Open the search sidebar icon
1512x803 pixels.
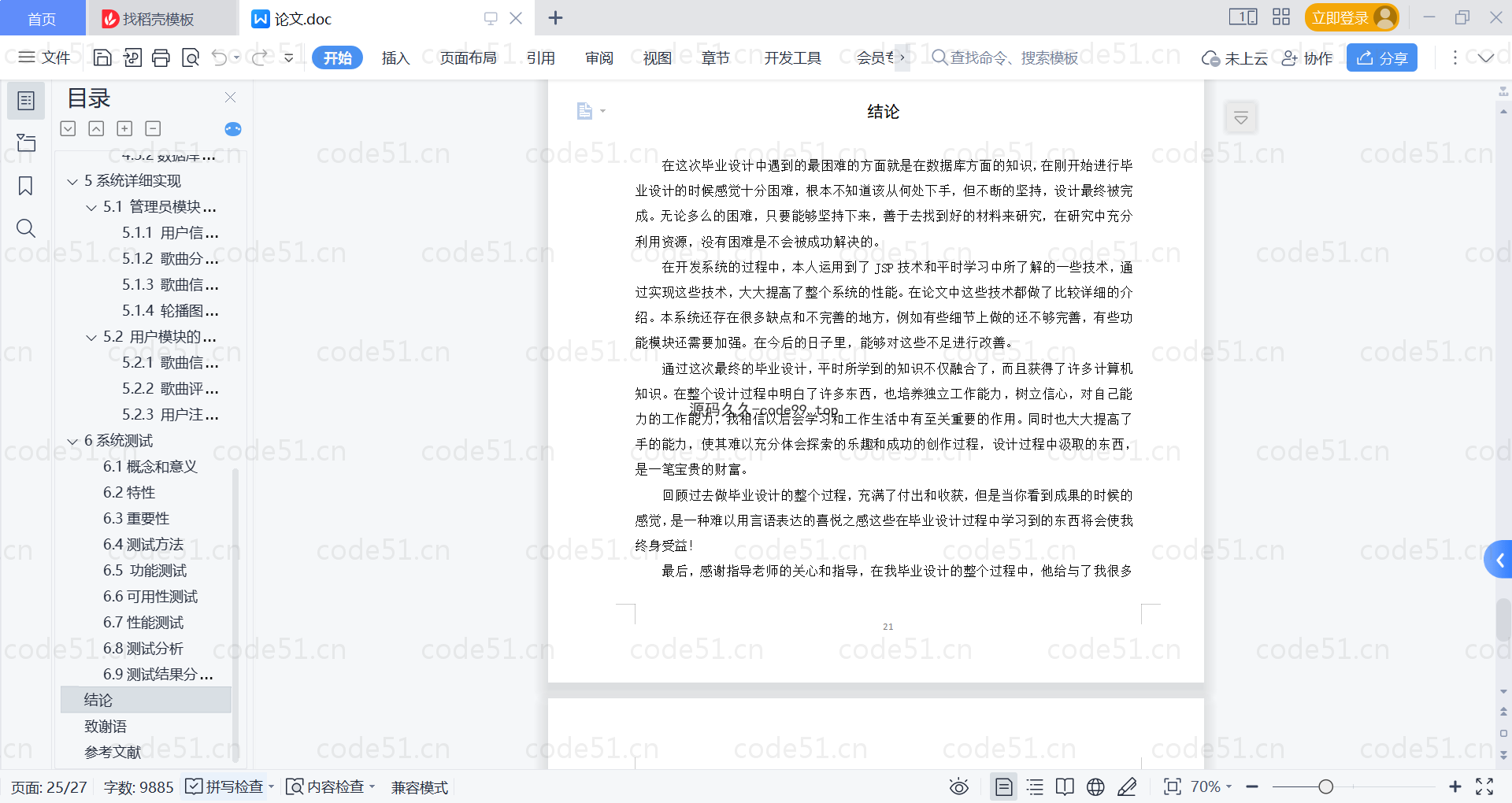coord(26,228)
